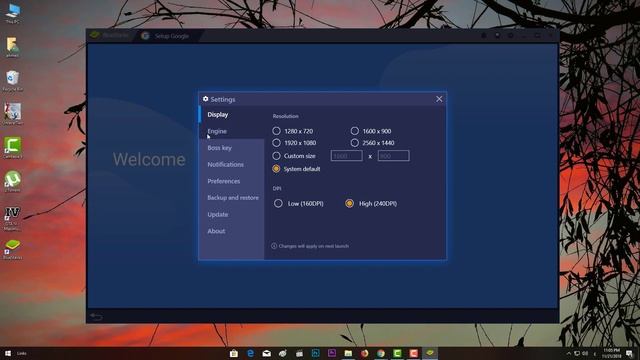Select the BlueStacks desktop shortcut
The height and width of the screenshot is (360, 640).
[x=13, y=249]
